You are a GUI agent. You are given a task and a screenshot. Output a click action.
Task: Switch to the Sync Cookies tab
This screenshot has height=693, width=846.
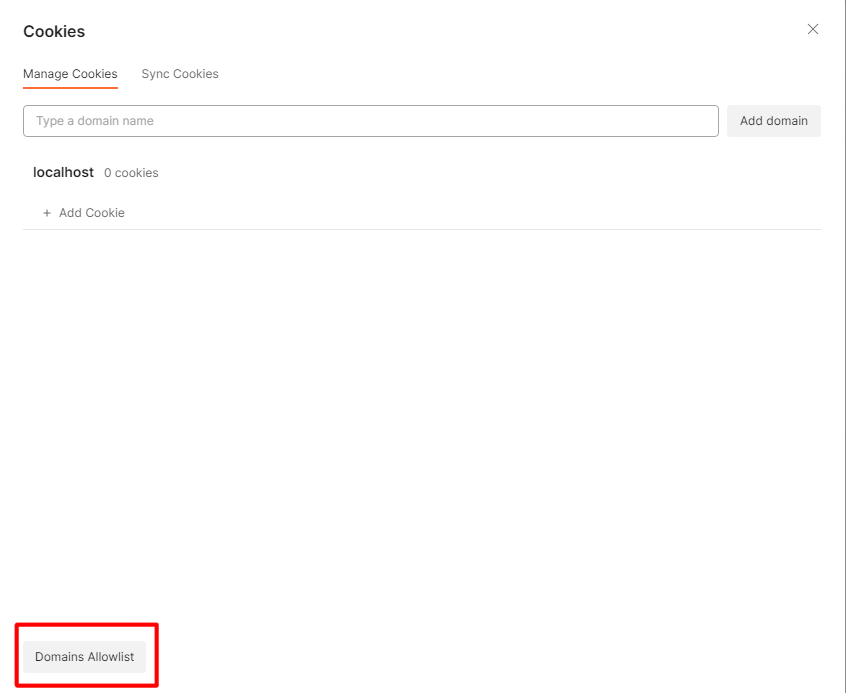click(x=180, y=74)
